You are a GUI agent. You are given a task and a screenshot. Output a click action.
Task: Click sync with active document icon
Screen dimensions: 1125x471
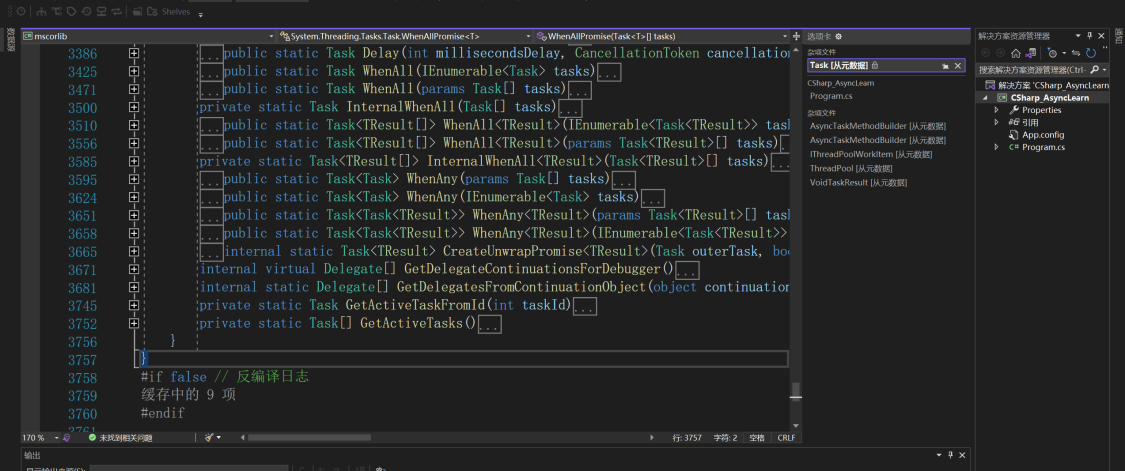point(1077,53)
